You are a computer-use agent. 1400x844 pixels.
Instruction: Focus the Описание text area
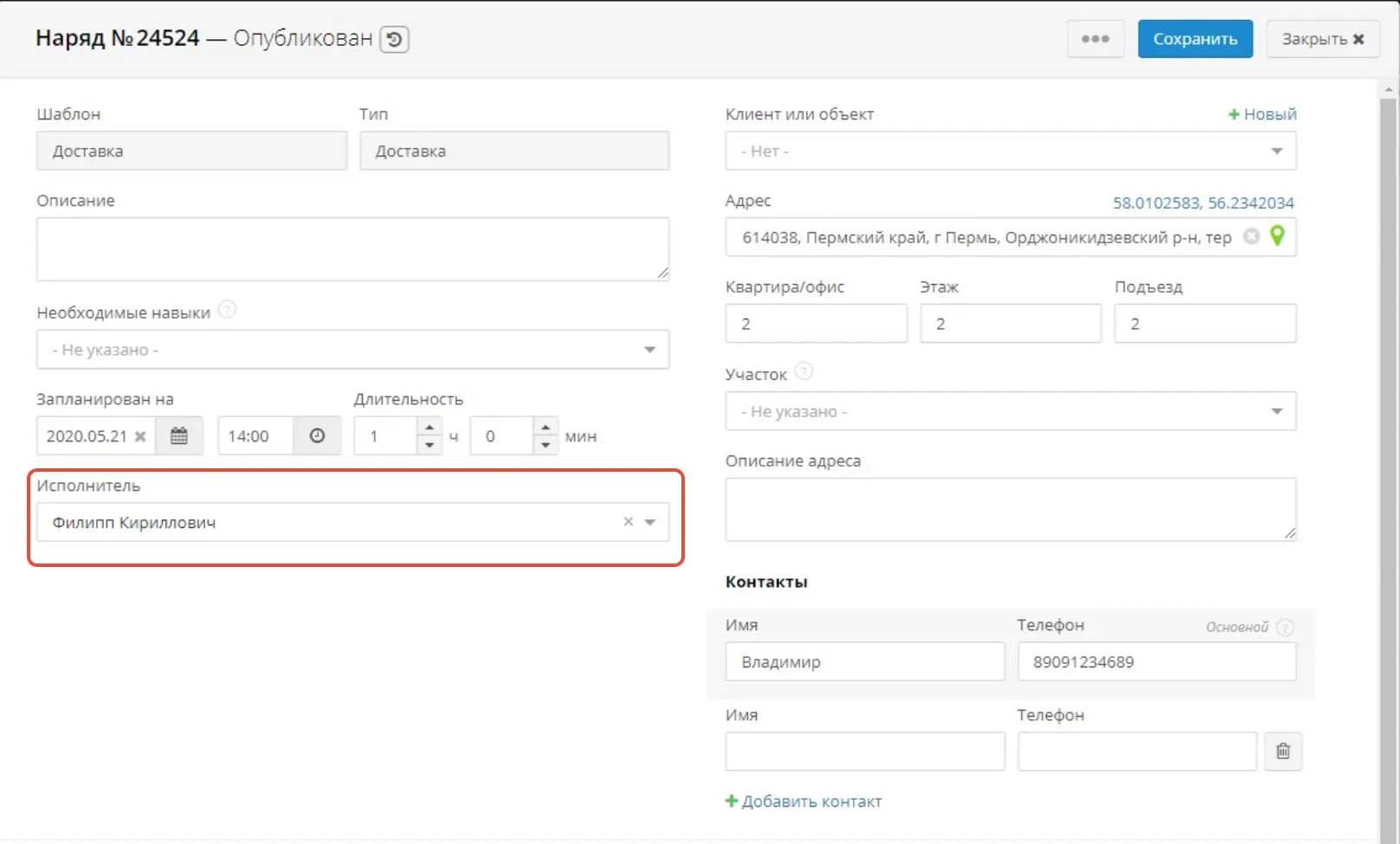352,248
